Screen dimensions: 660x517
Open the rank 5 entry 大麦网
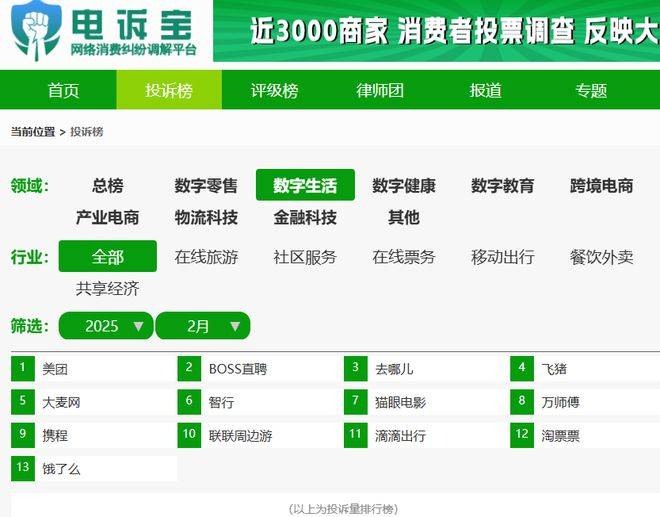pos(94,402)
